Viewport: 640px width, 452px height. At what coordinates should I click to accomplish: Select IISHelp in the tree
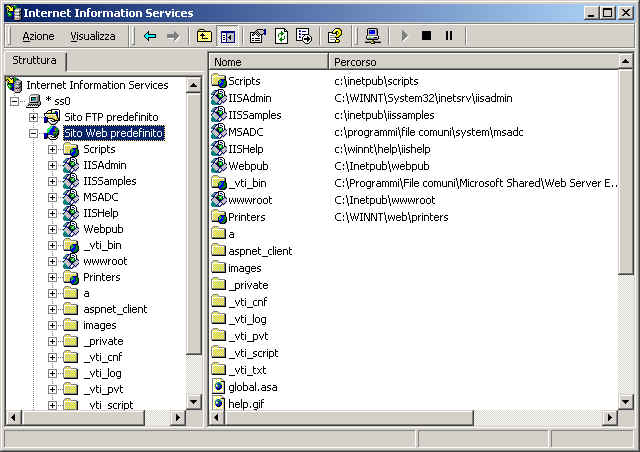[x=101, y=213]
